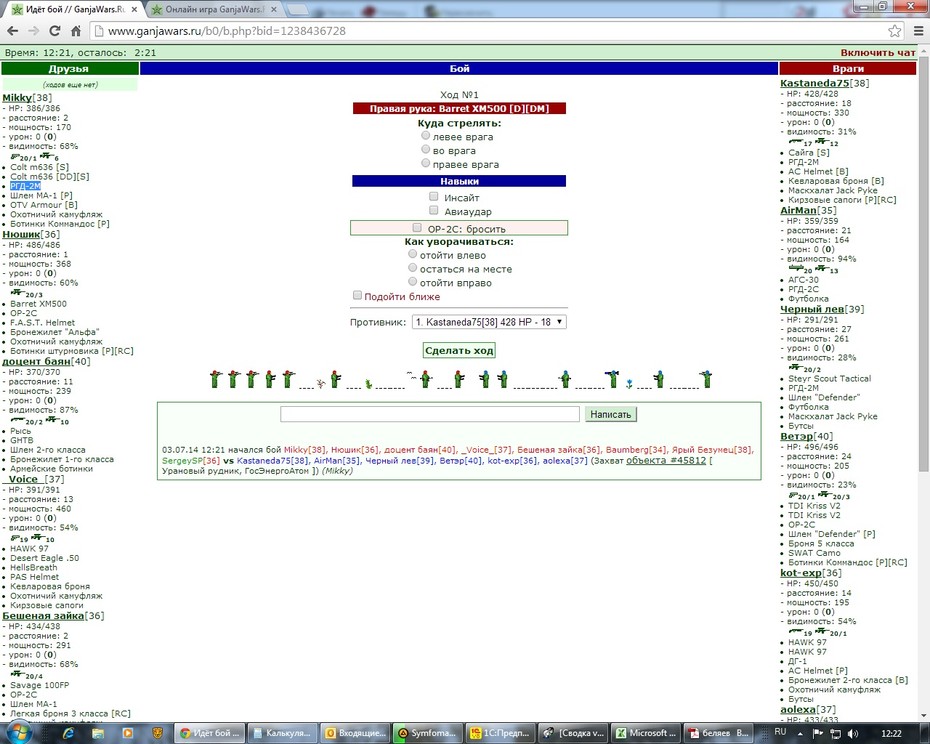Open Windows Explorer folder in taskbar
This screenshot has height=744, width=930.
click(x=98, y=733)
